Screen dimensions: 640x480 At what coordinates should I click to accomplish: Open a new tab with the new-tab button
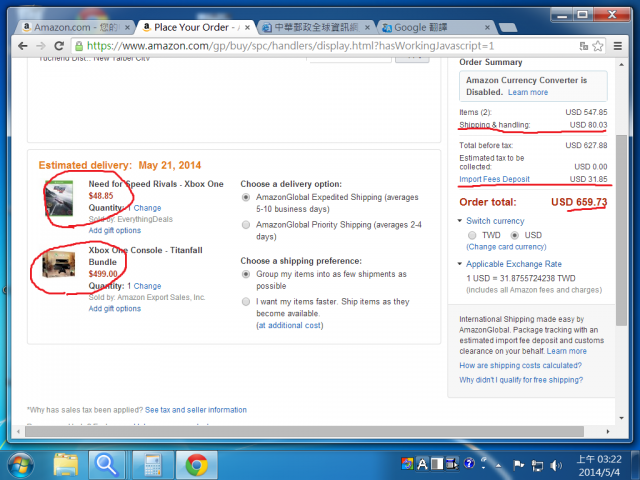(x=508, y=27)
